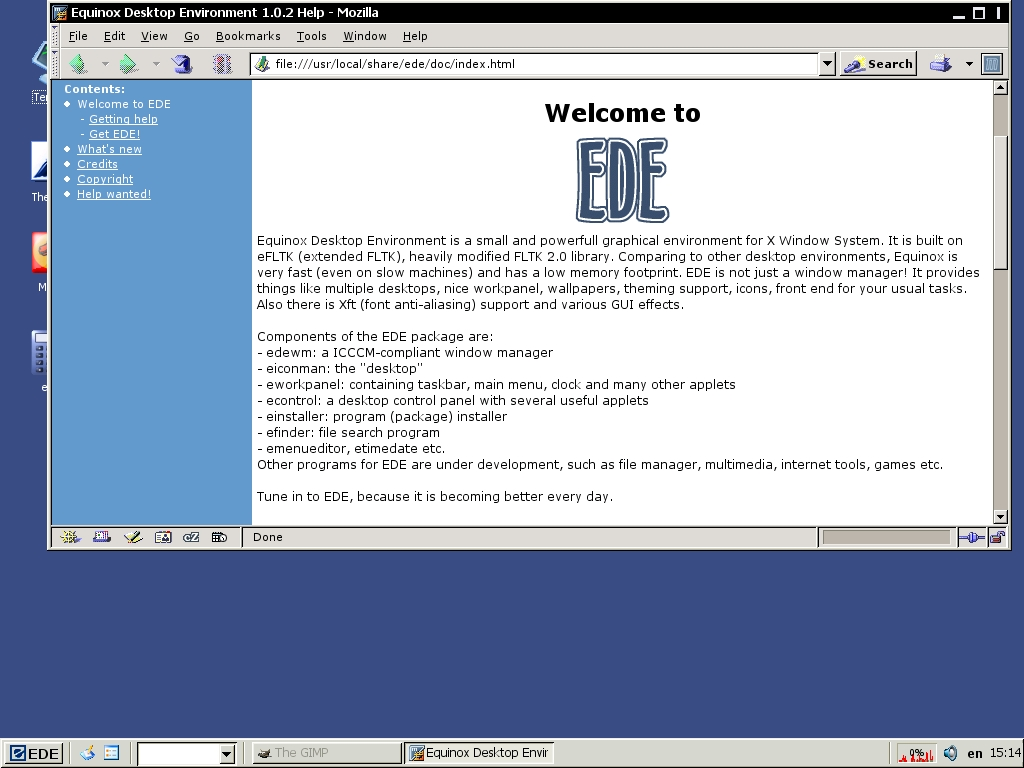
Task: Click the show desktop icon in panel
Action: click(x=88, y=753)
